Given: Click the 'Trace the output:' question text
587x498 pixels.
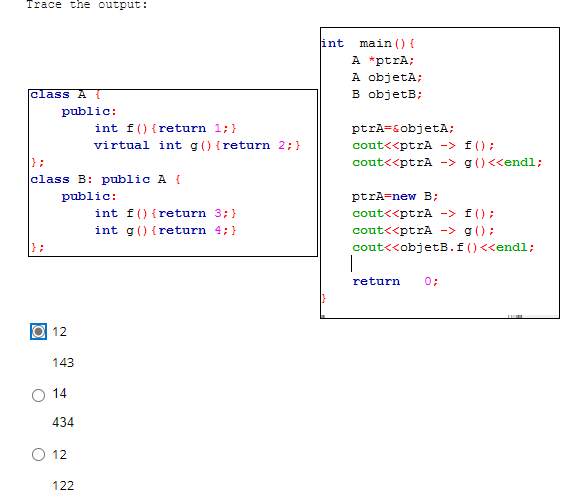Looking at the screenshot, I should pos(87,5).
